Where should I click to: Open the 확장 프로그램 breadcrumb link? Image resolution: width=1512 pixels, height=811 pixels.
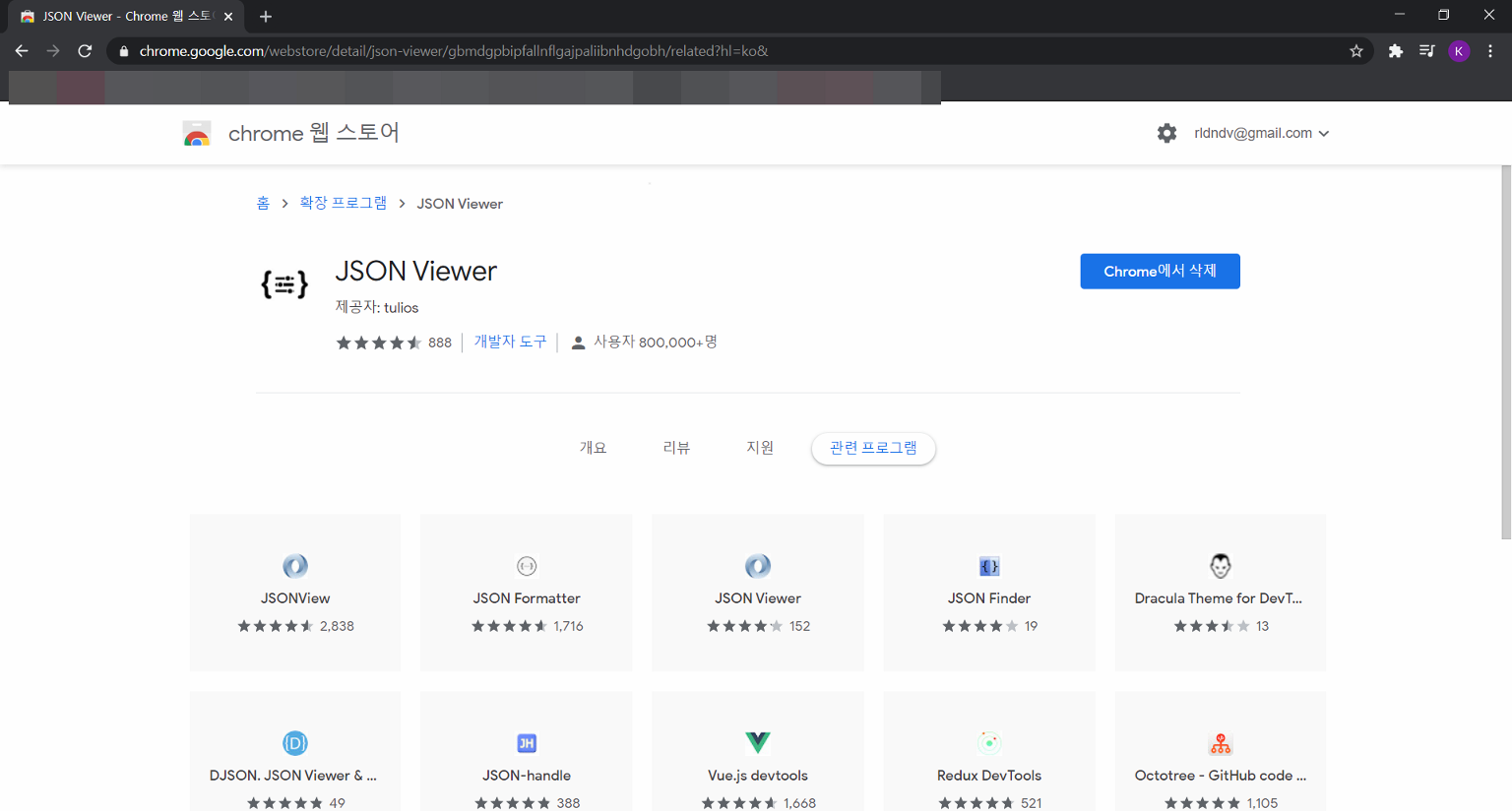(344, 203)
